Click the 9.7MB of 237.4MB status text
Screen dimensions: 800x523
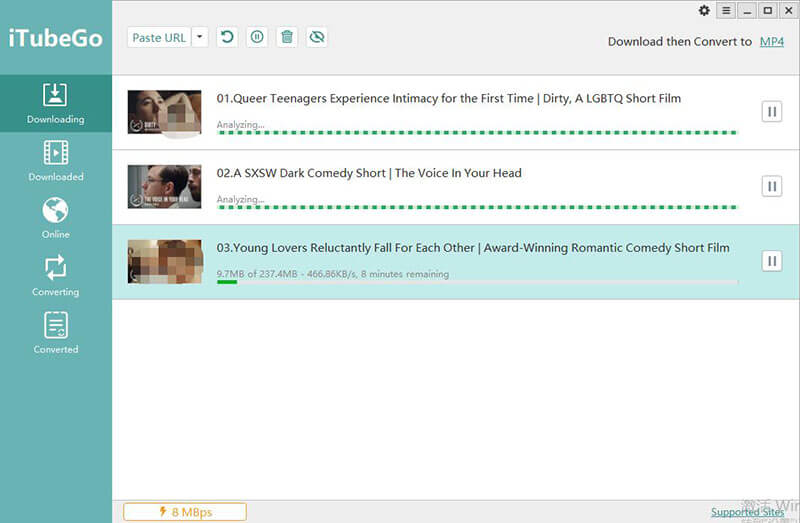click(x=333, y=274)
